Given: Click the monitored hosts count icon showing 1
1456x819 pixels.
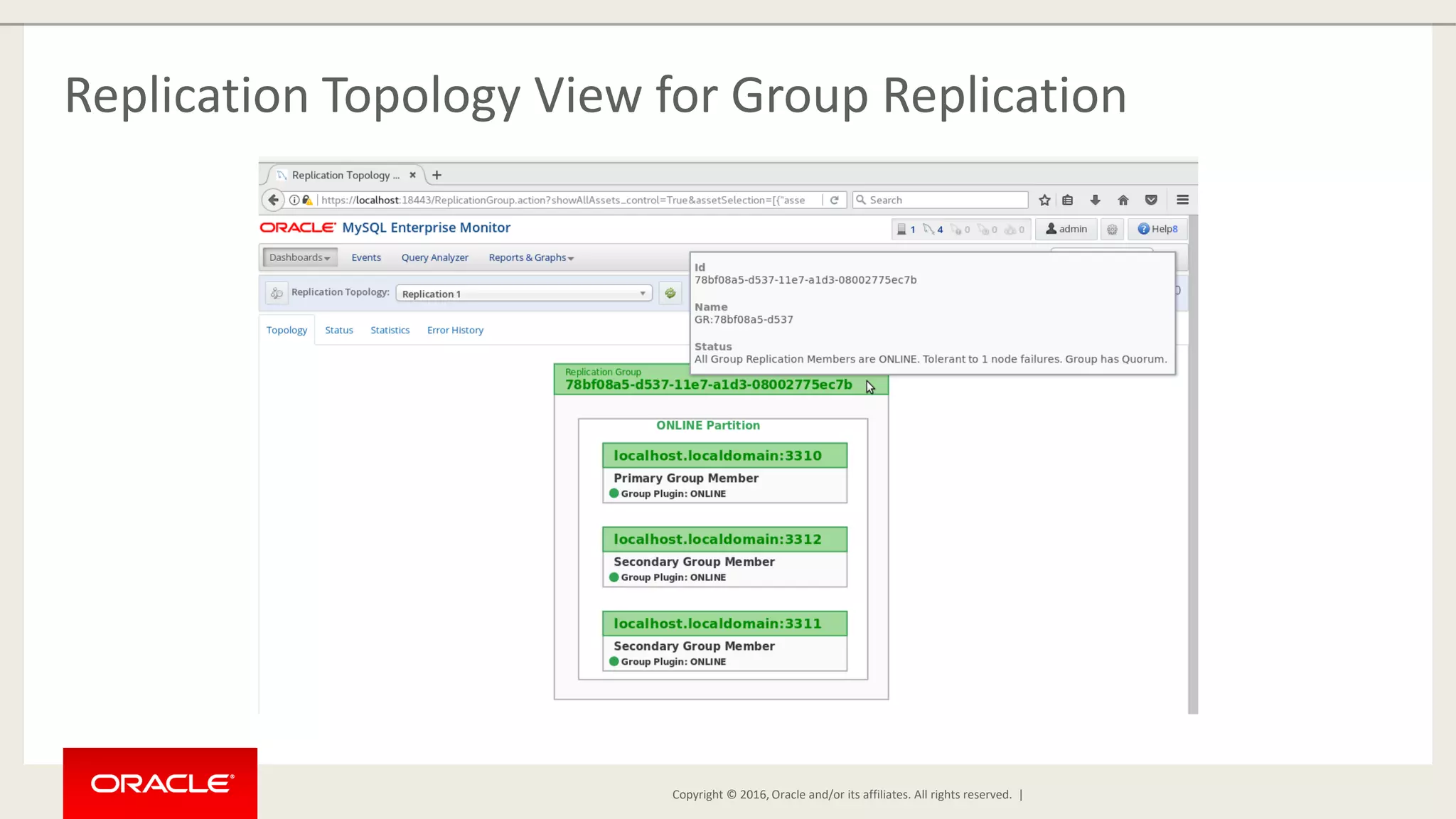Looking at the screenshot, I should [906, 229].
